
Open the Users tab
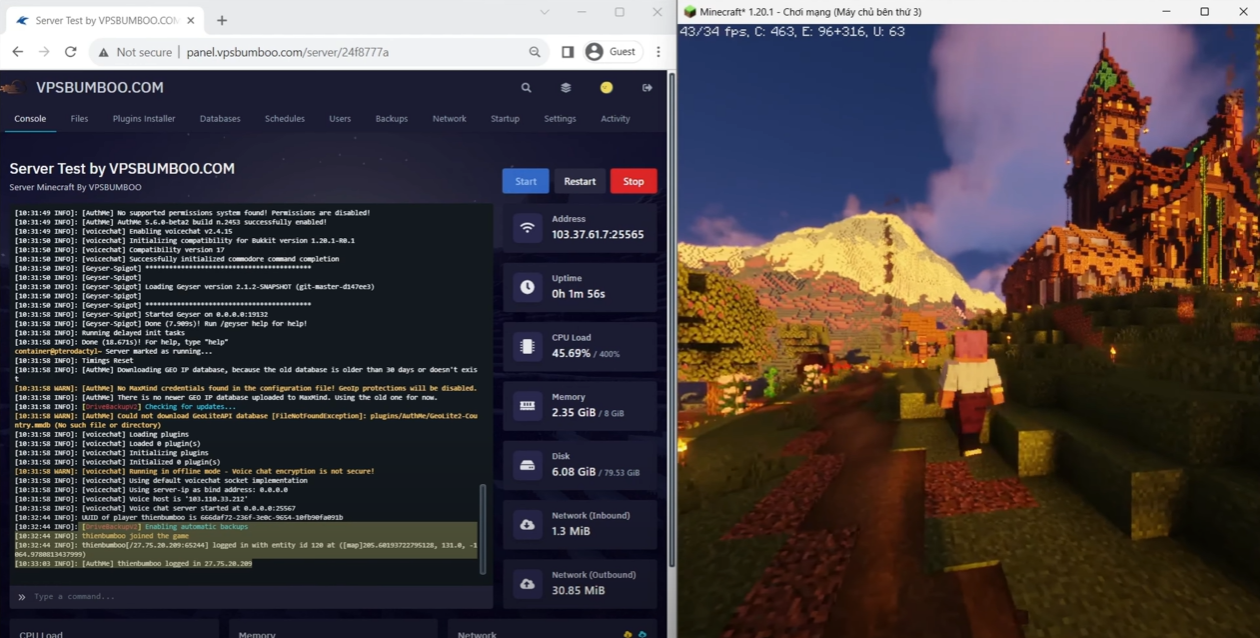(340, 118)
